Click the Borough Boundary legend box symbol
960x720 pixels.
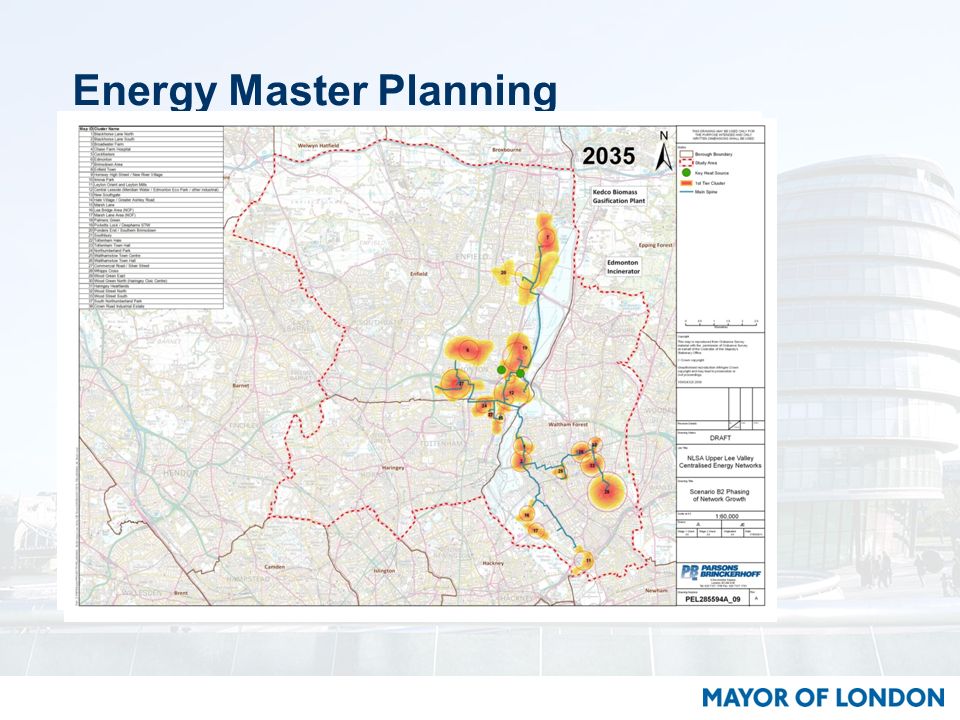(x=686, y=154)
